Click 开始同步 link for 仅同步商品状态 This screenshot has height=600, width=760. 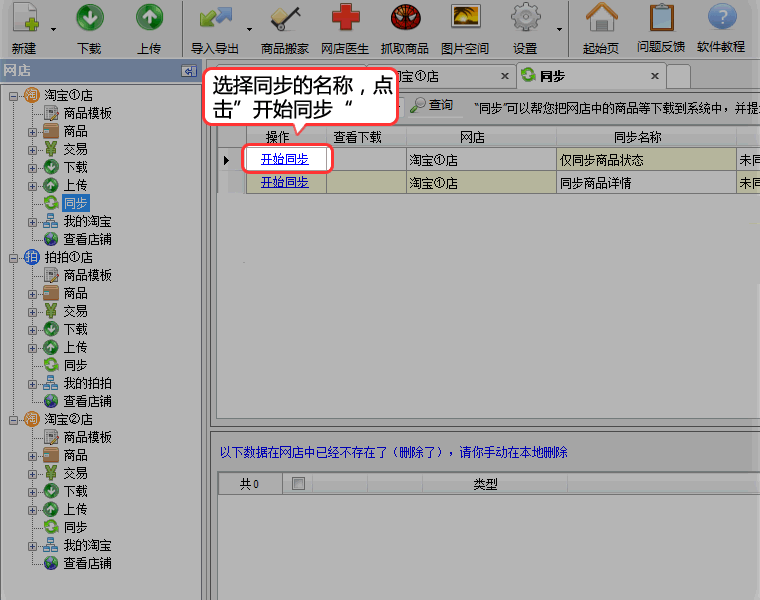pos(285,159)
